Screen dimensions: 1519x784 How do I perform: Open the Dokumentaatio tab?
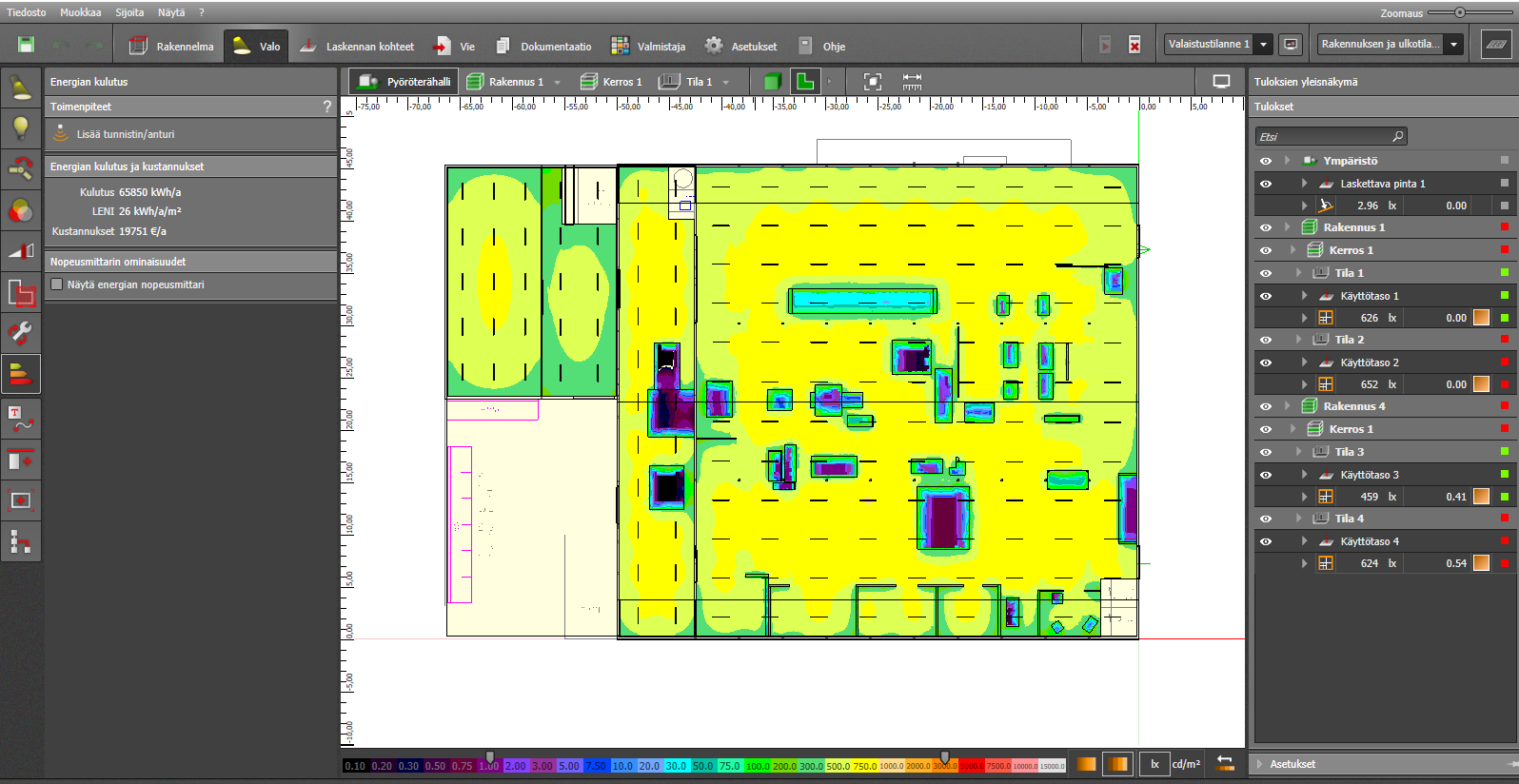542,46
